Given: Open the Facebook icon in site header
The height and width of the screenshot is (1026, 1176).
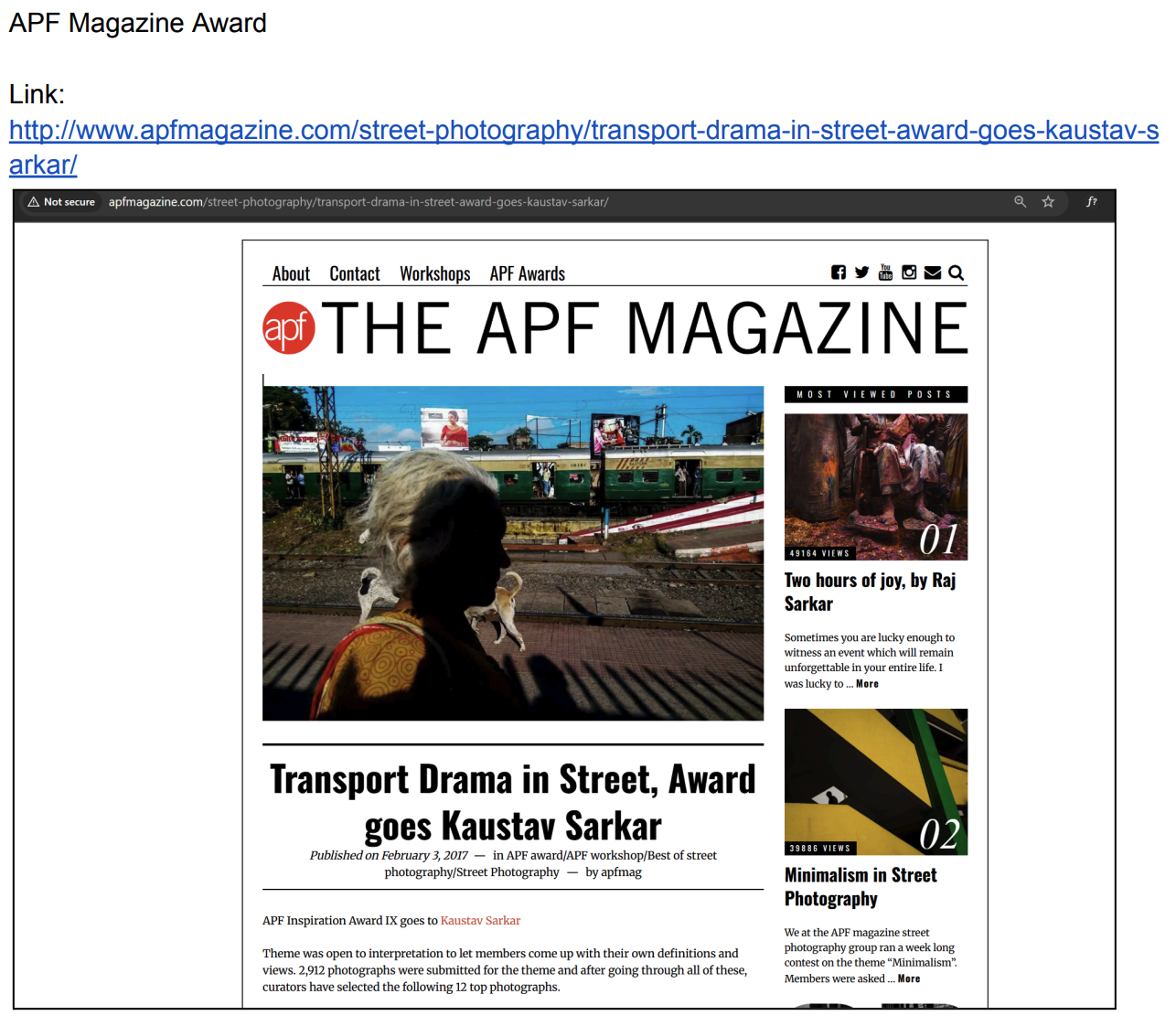Looking at the screenshot, I should [x=839, y=273].
